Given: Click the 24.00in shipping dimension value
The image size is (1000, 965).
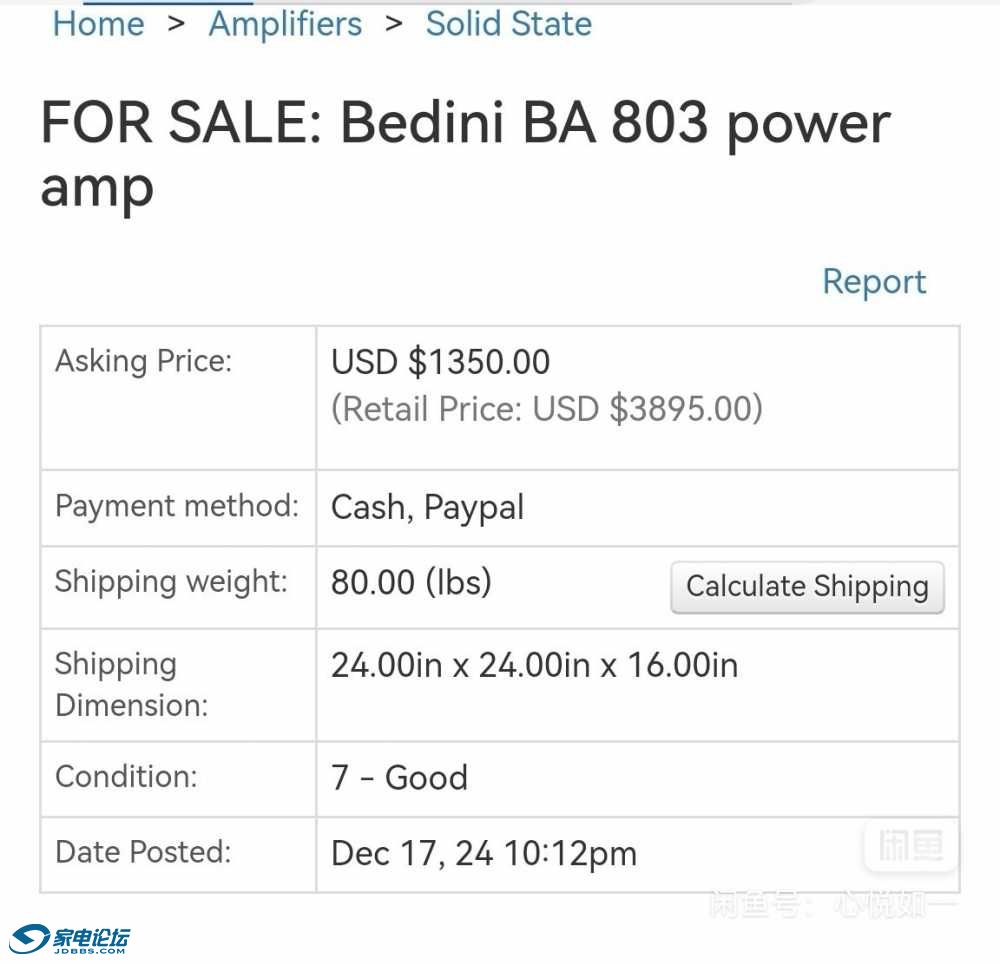Looking at the screenshot, I should click(534, 665).
